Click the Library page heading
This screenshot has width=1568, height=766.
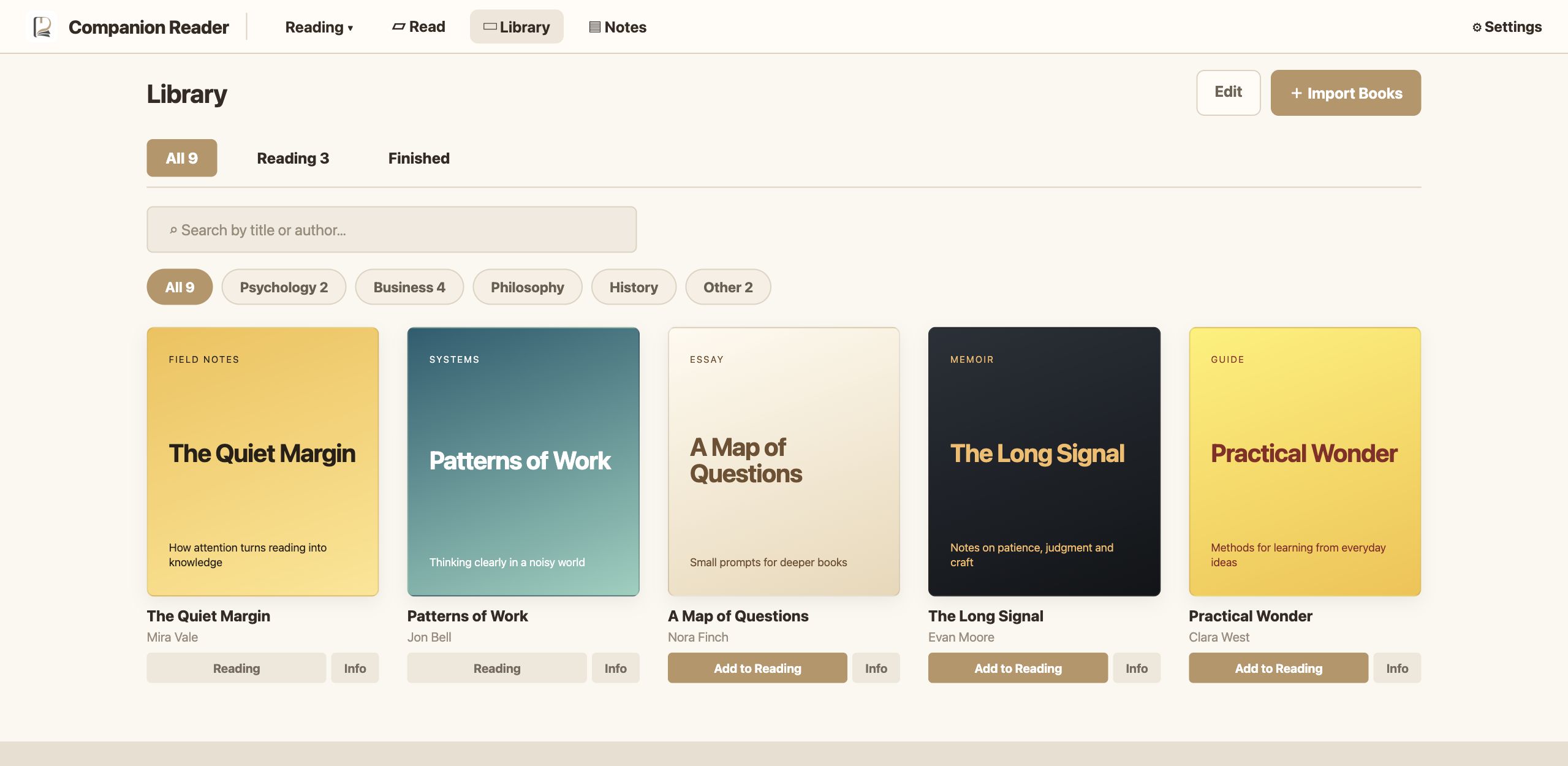point(187,94)
